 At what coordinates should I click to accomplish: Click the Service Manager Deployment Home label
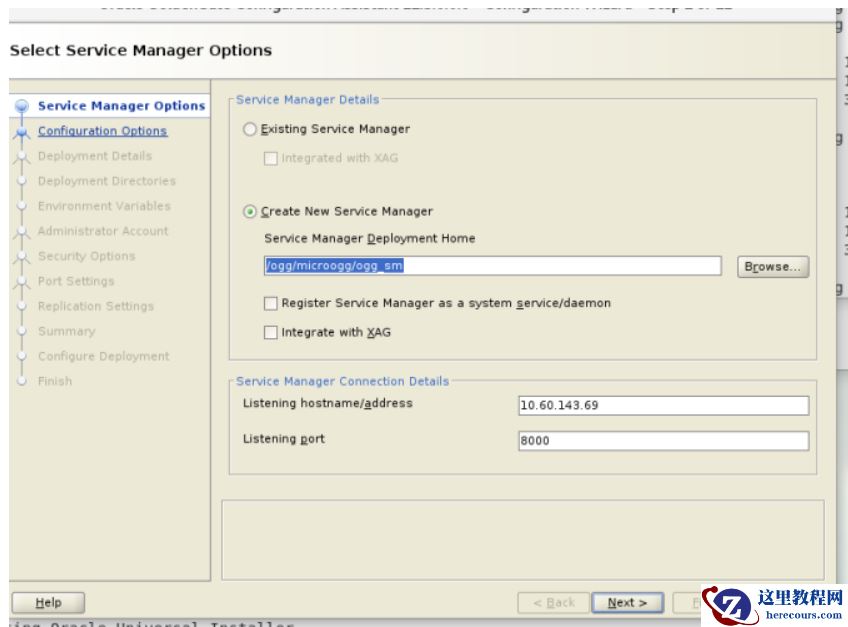[369, 239]
